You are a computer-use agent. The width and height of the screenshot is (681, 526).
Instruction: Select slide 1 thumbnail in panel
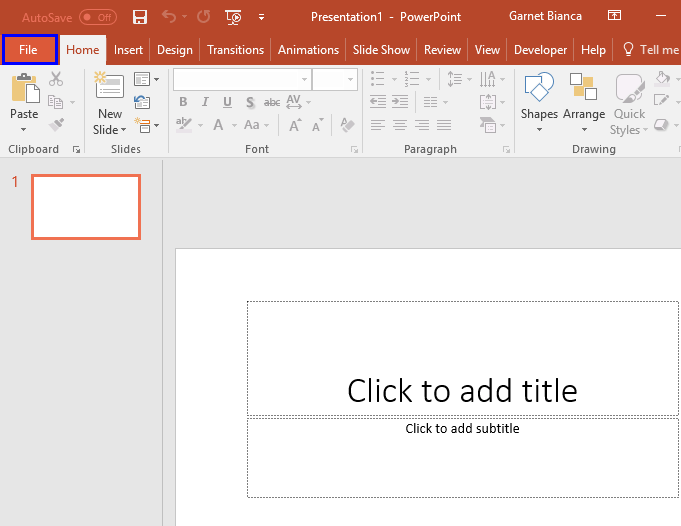click(86, 207)
